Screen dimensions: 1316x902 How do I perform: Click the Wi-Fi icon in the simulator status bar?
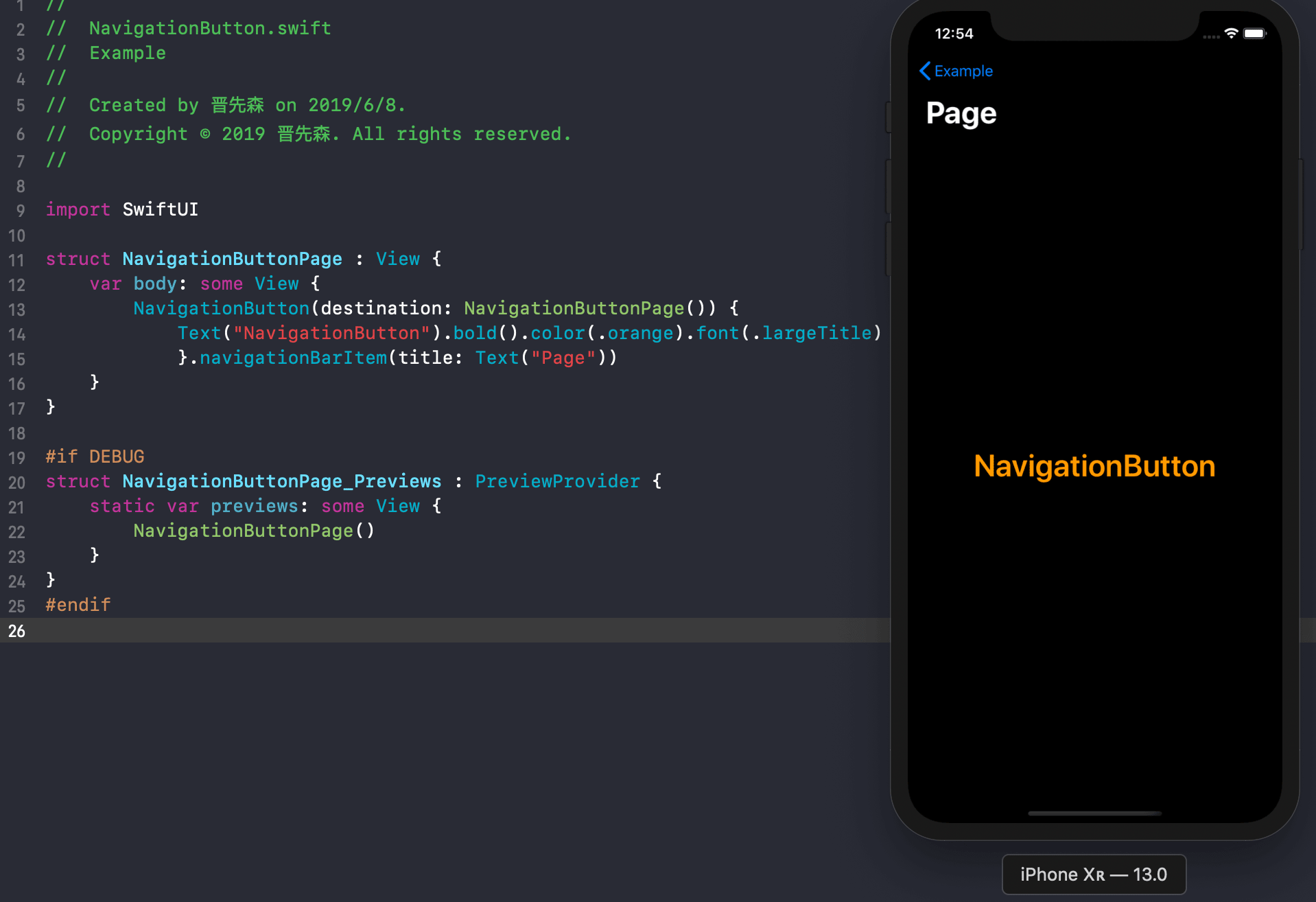[x=1230, y=32]
